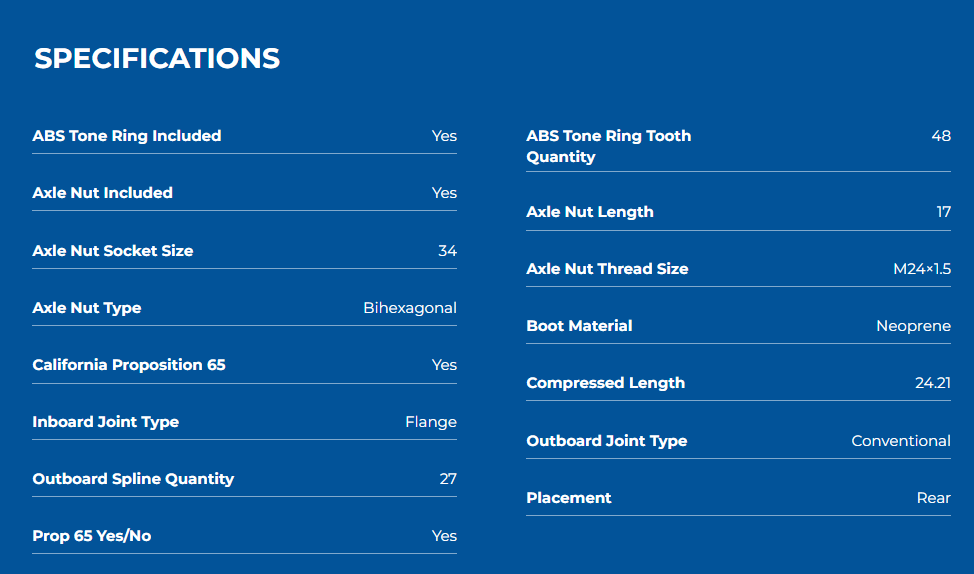Select the Boot Material label
The height and width of the screenshot is (574, 974).
click(x=580, y=326)
